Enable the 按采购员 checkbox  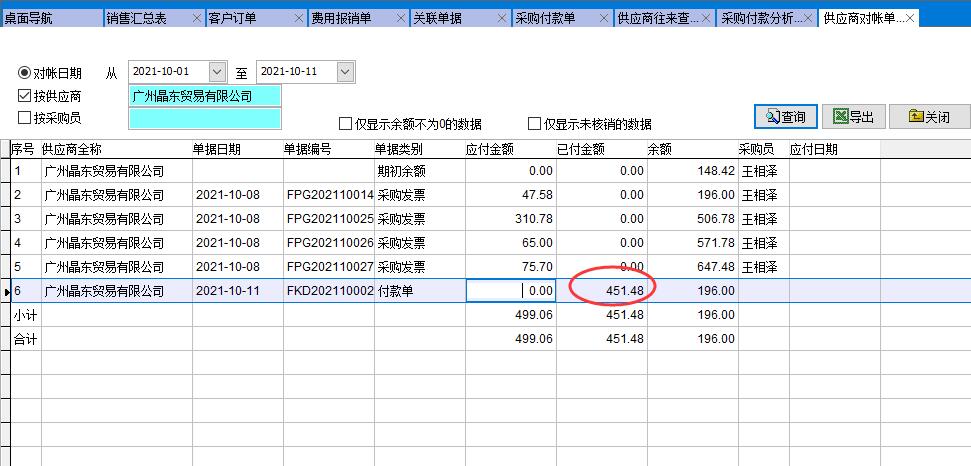[x=25, y=118]
